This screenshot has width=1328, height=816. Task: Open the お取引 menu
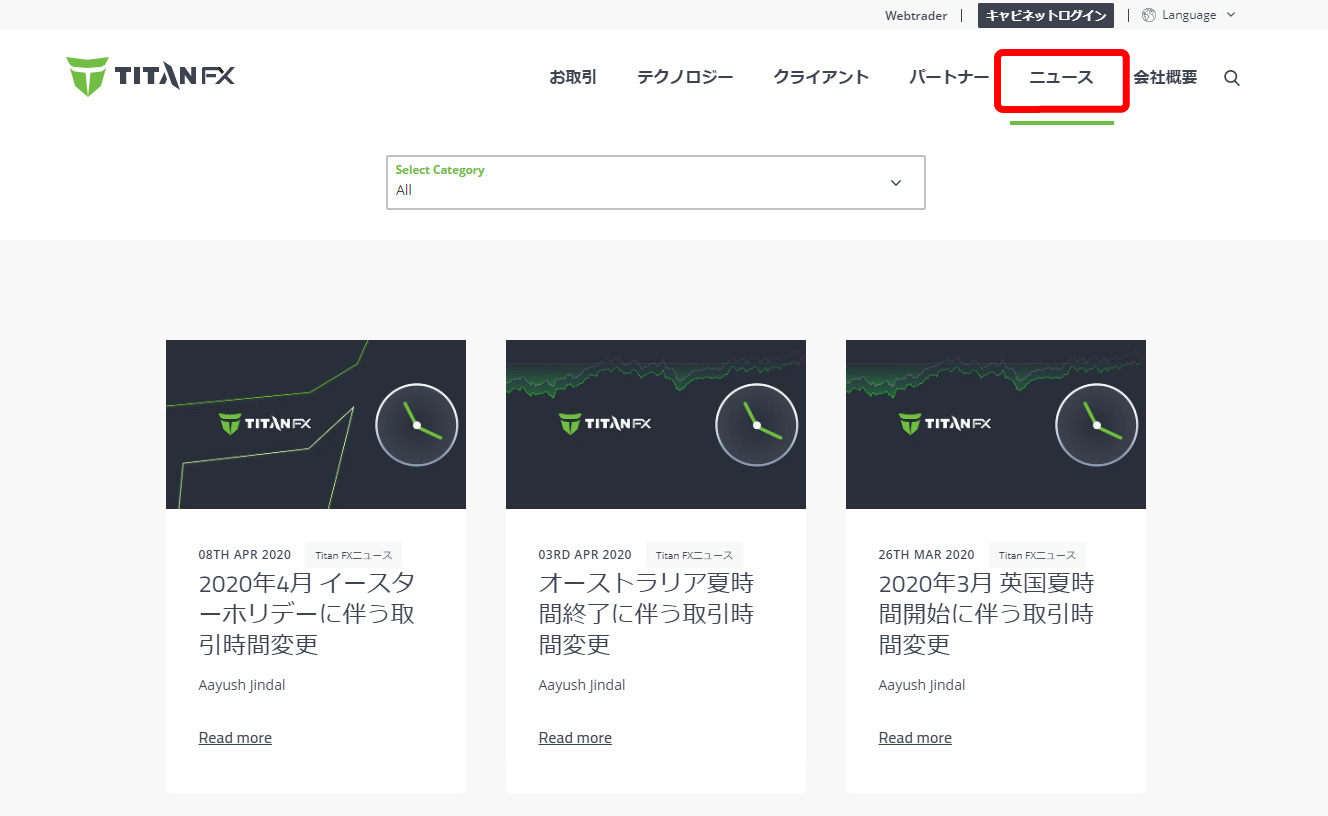[x=573, y=77]
